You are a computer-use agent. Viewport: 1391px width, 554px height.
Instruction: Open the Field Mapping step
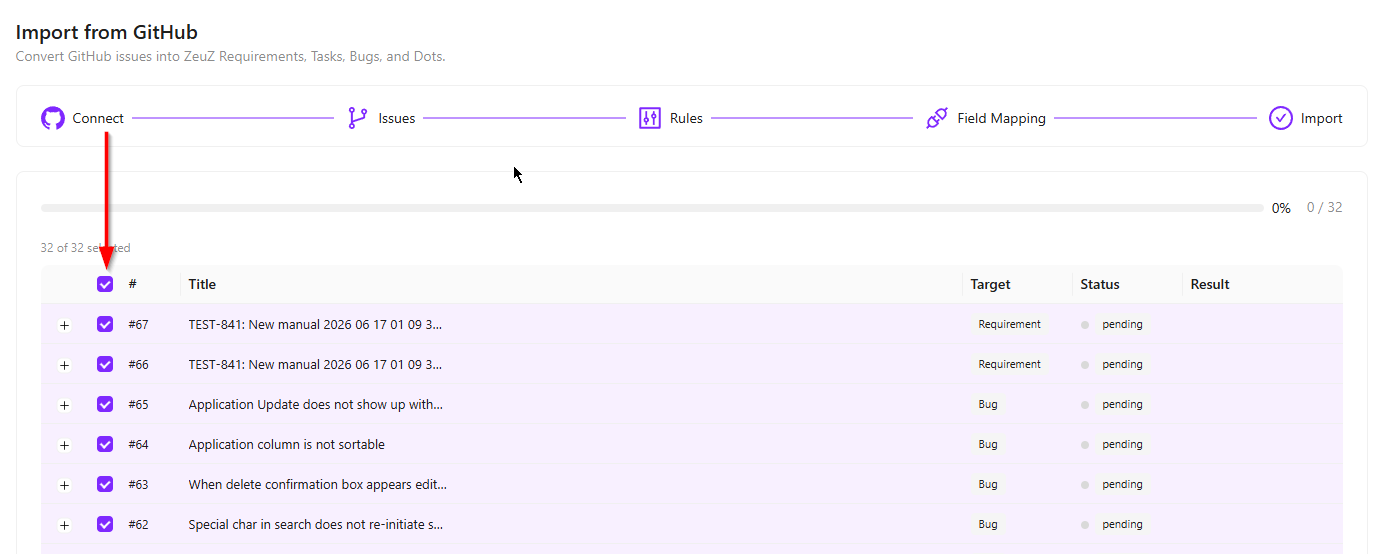(x=985, y=118)
